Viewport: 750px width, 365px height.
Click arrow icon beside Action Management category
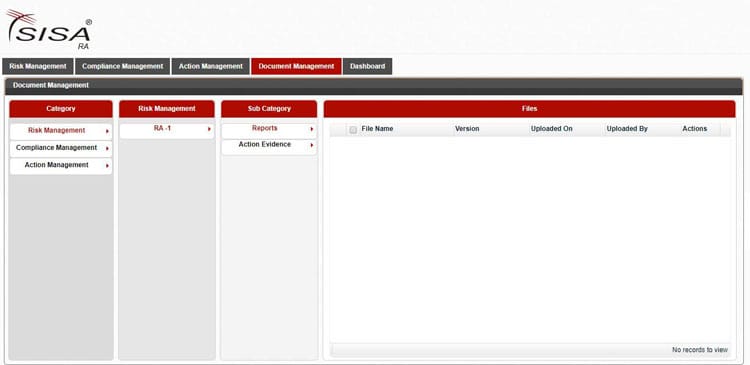pos(107,166)
